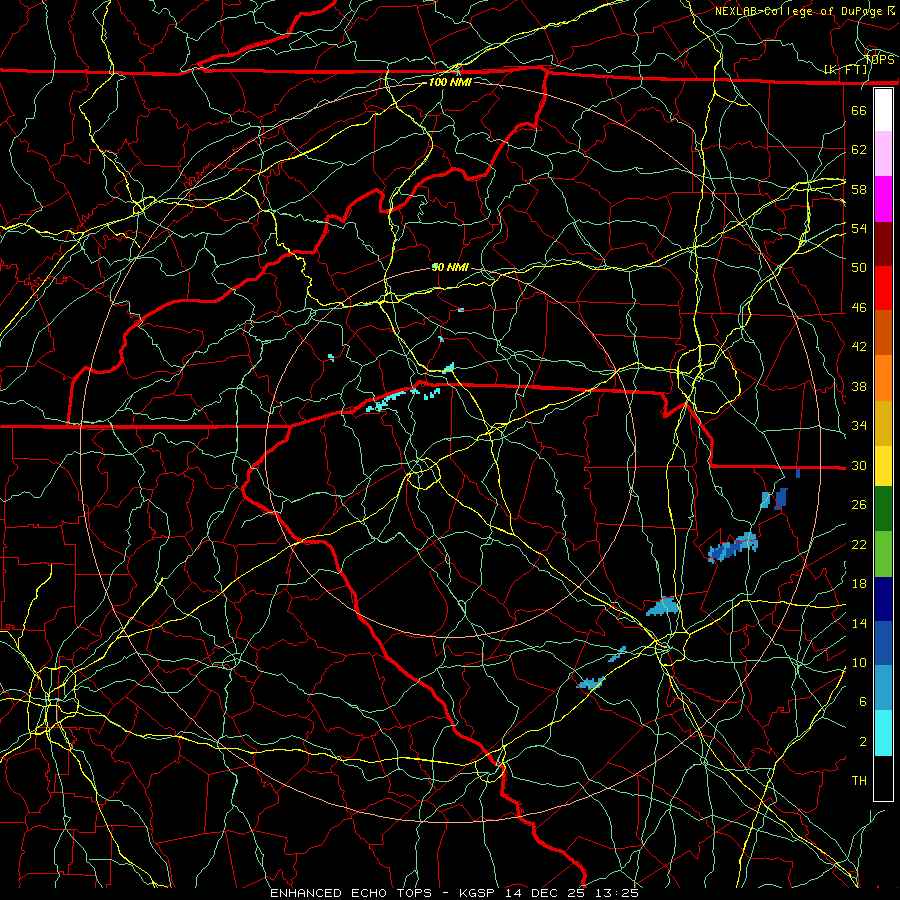The width and height of the screenshot is (900, 900).
Task: Click the 50 NMI range ring label
Action: pos(450,267)
